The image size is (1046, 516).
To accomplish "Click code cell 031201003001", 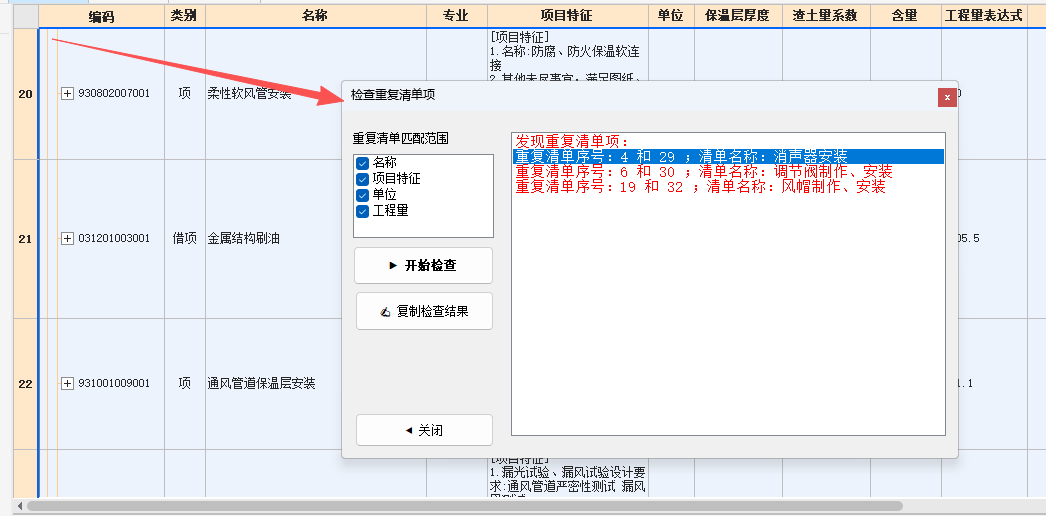I will tap(114, 239).
